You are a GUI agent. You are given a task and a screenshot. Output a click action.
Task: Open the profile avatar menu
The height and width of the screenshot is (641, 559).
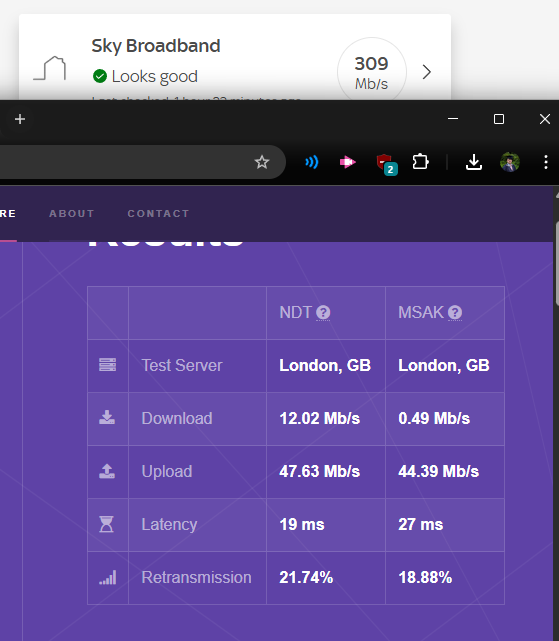[x=510, y=162]
